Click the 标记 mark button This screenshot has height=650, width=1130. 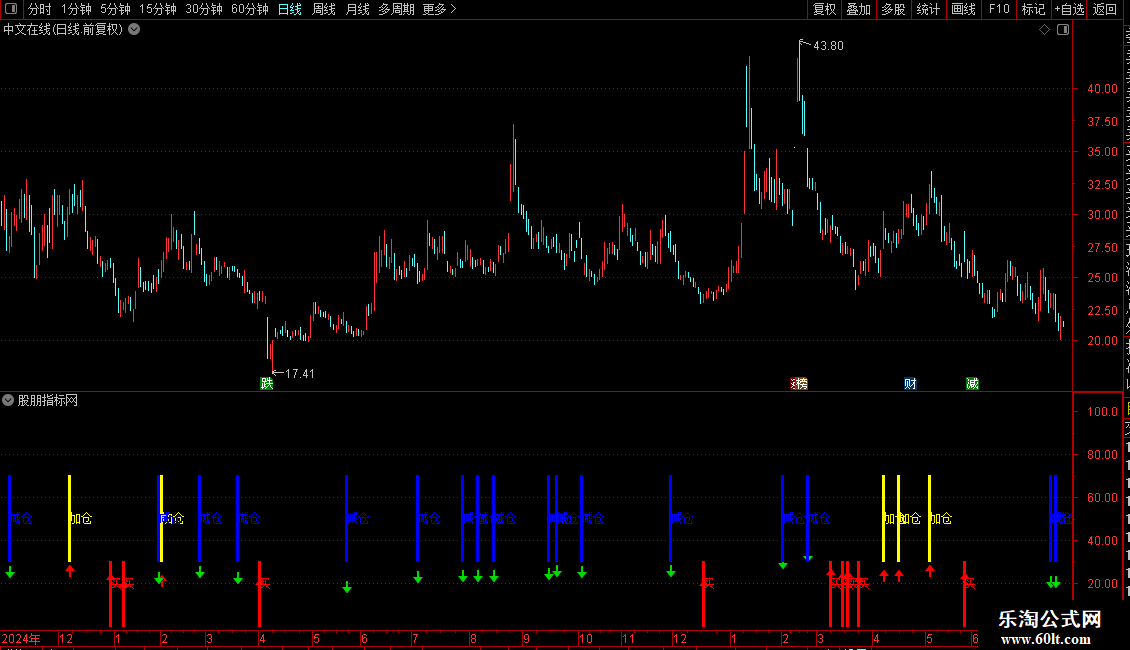tap(1033, 9)
